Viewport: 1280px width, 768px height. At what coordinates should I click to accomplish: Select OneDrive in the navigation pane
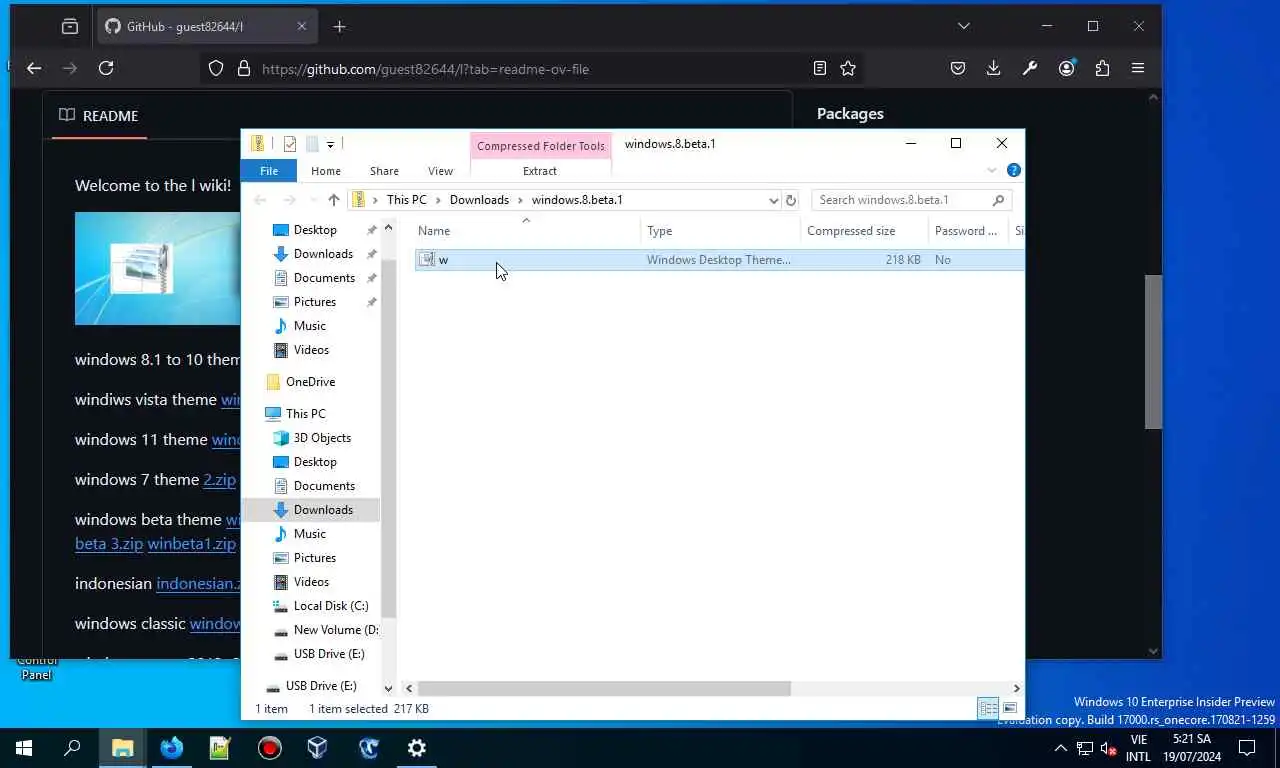[310, 382]
